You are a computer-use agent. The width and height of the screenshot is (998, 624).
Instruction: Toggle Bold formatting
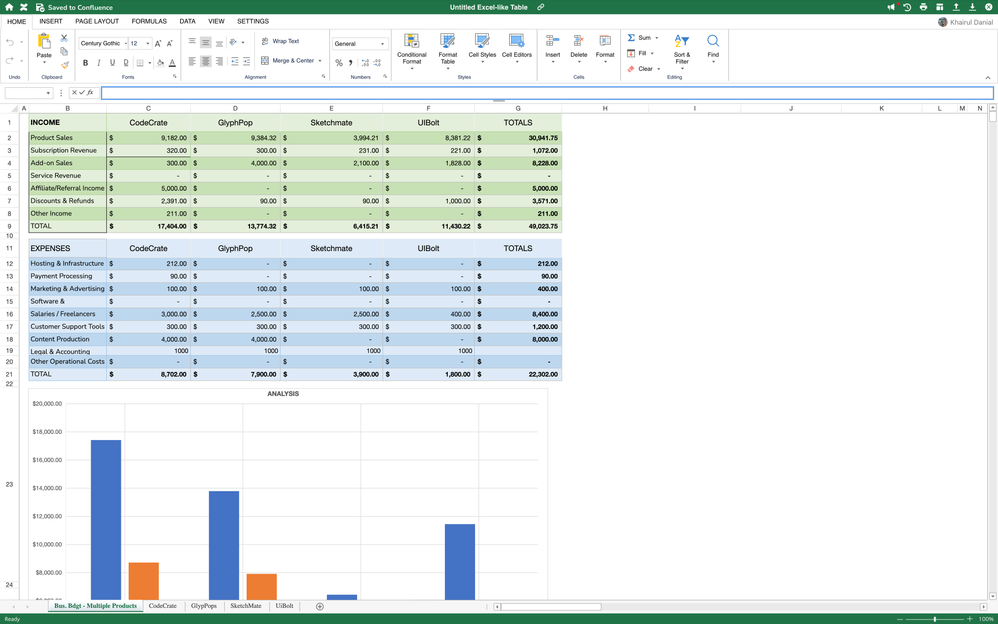[85, 62]
